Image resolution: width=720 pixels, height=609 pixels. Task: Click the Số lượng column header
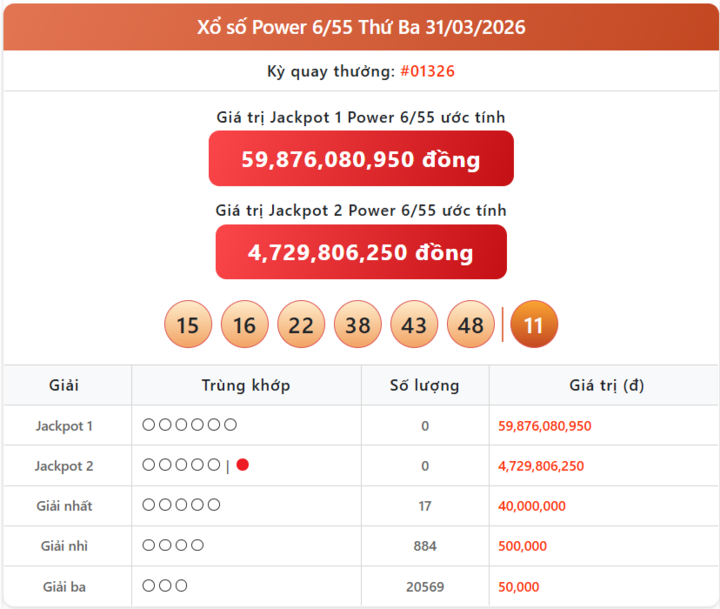coord(425,385)
